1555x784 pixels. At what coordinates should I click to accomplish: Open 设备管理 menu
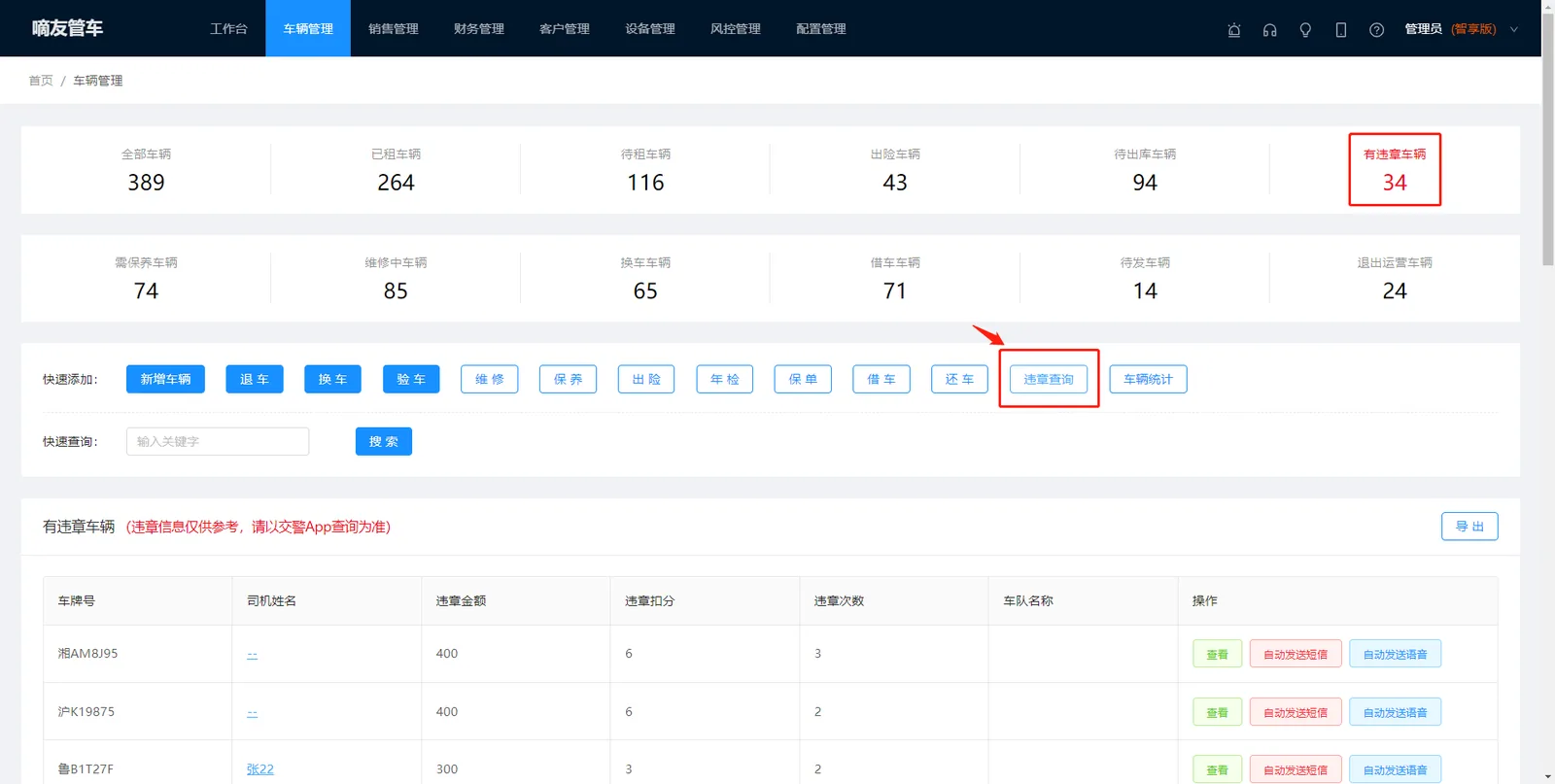pos(650,29)
